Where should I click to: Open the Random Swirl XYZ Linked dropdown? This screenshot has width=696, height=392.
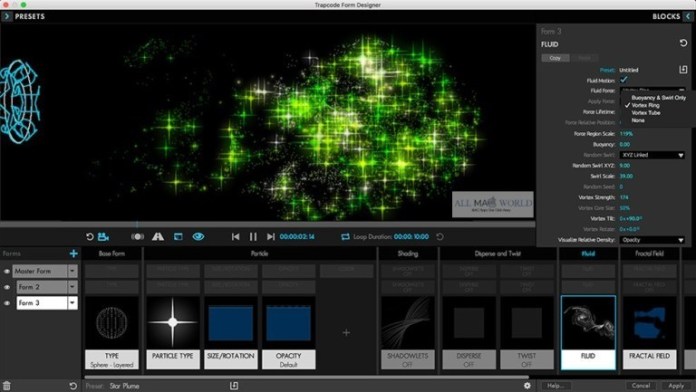pos(652,155)
